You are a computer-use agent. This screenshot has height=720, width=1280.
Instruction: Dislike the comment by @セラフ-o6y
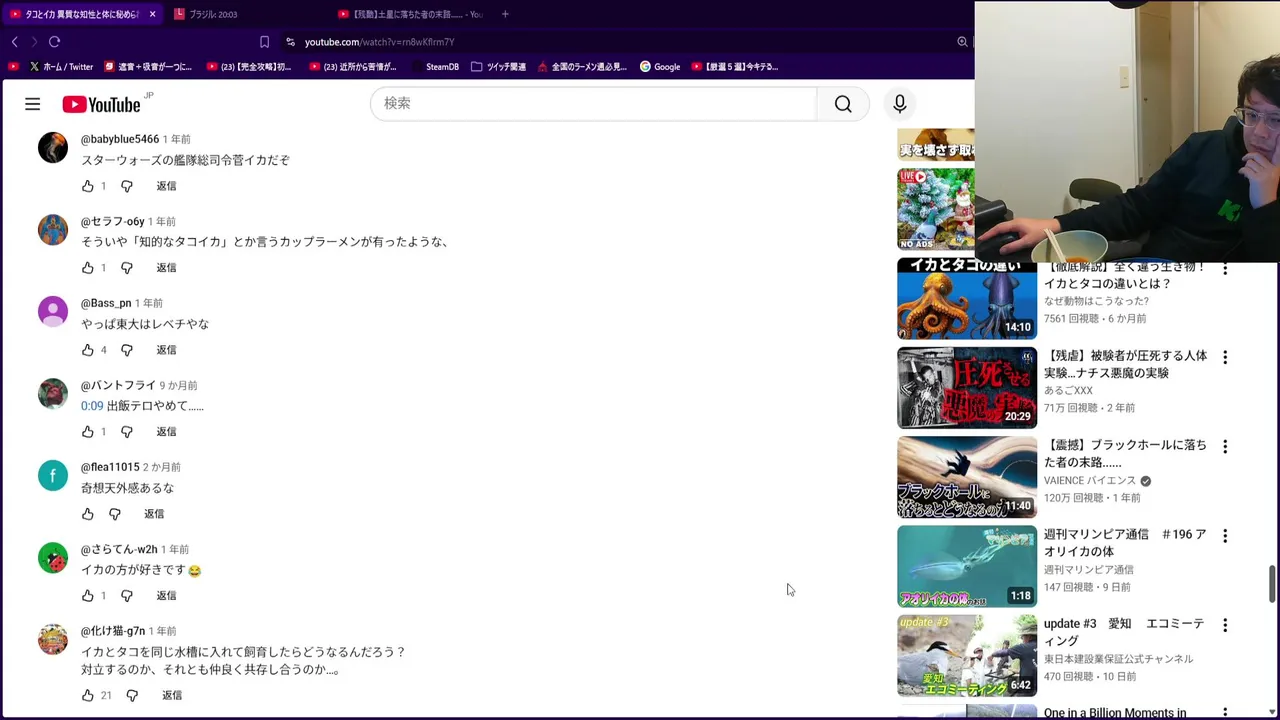(127, 268)
